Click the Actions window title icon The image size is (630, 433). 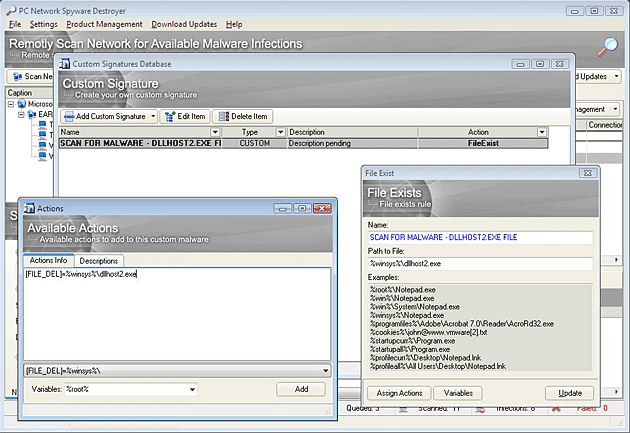(28, 208)
